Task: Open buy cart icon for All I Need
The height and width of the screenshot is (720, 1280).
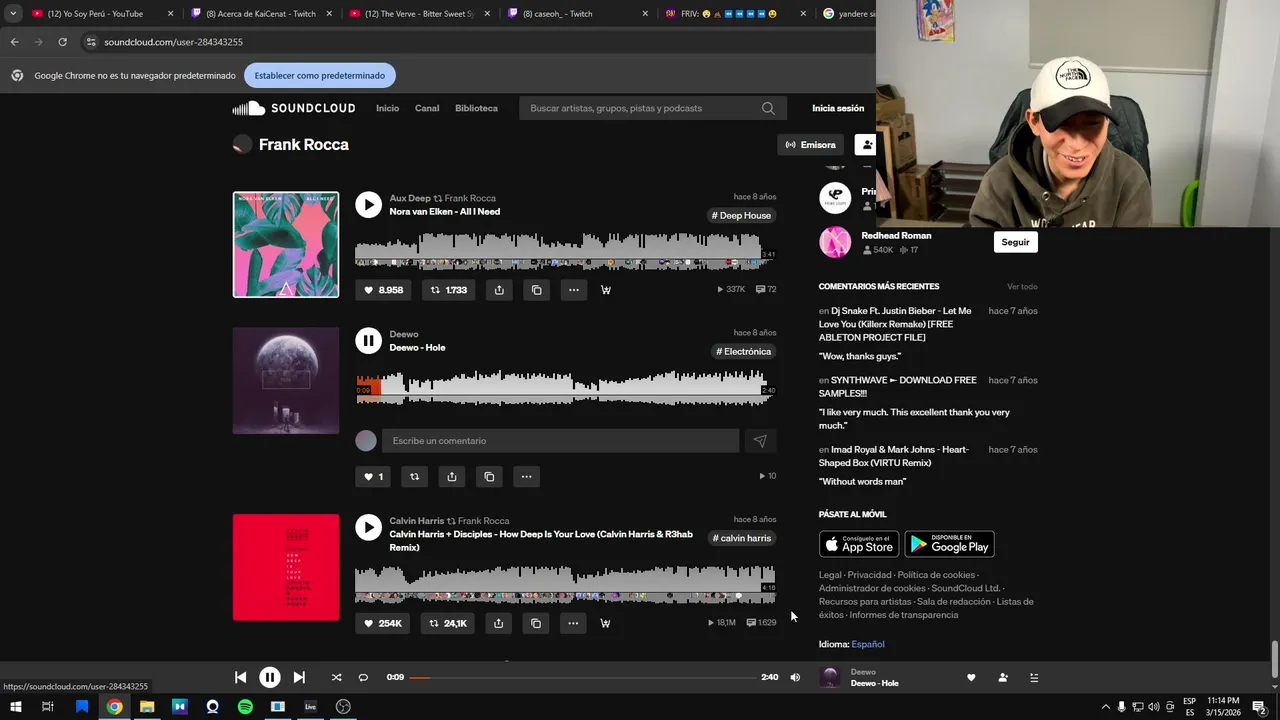Action: pyautogui.click(x=605, y=290)
